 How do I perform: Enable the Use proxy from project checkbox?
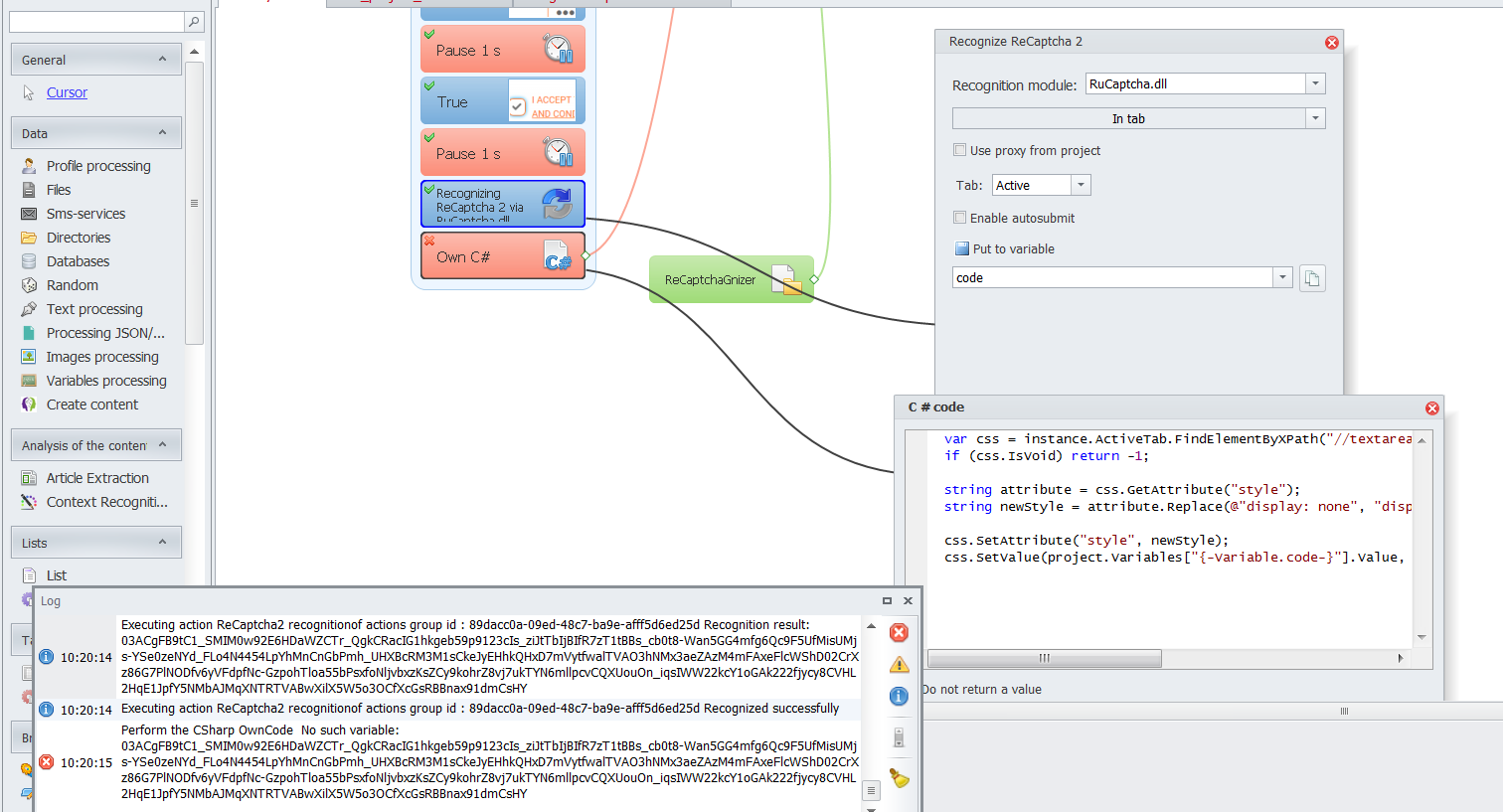pos(960,151)
